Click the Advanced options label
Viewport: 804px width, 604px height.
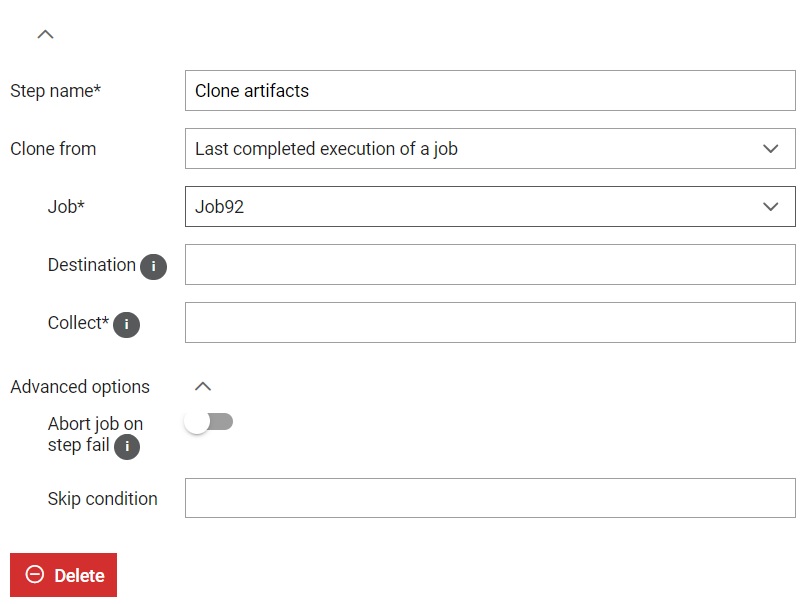[x=80, y=387]
